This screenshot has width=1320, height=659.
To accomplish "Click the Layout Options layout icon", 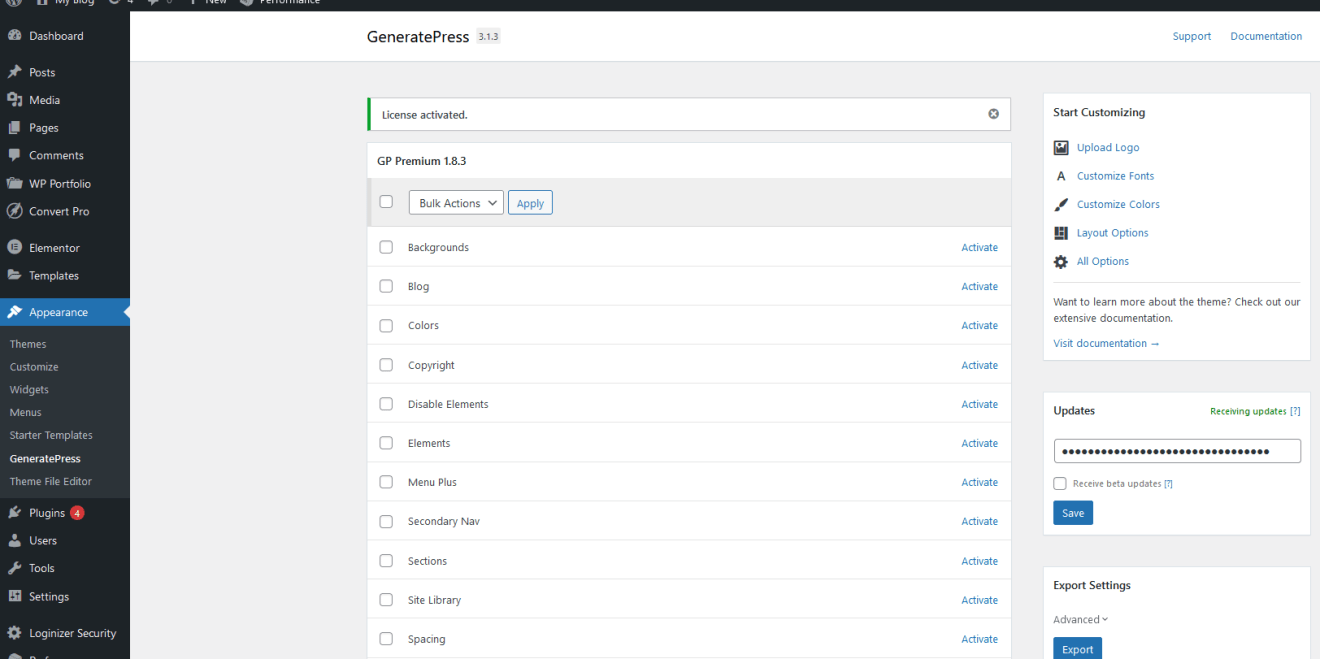I will point(1060,232).
